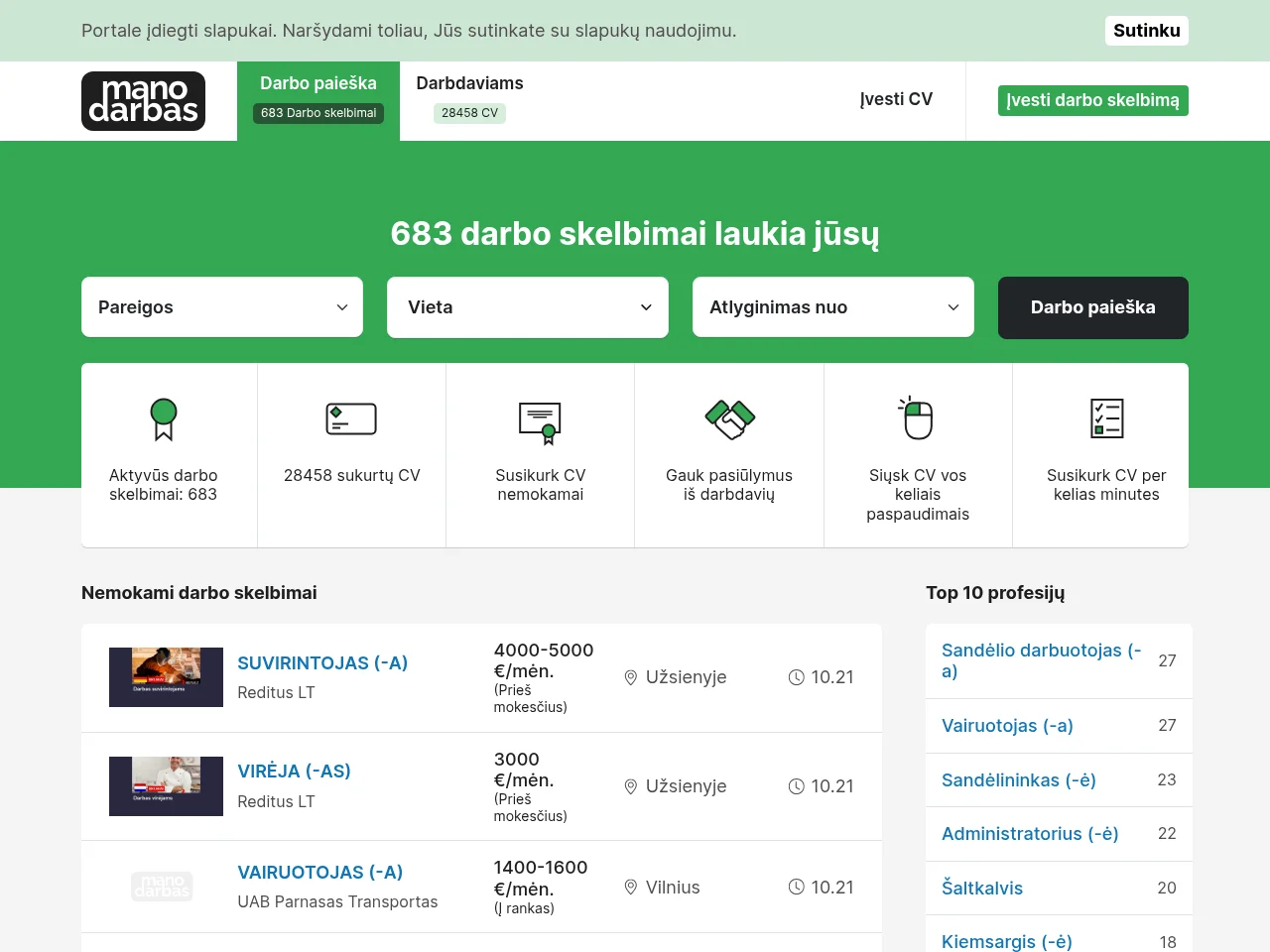
Task: Click clock icon in VAIRUOTOJAS row
Action: [796, 888]
